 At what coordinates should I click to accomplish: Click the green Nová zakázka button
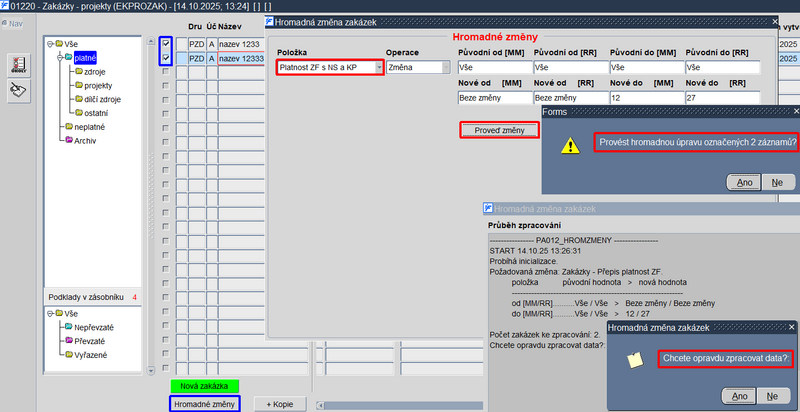[x=204, y=386]
